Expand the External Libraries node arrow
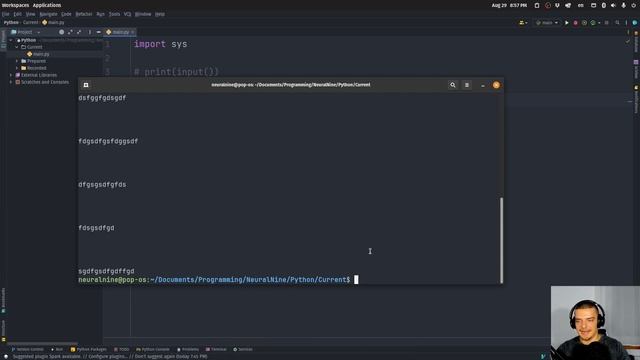 tap(11, 75)
